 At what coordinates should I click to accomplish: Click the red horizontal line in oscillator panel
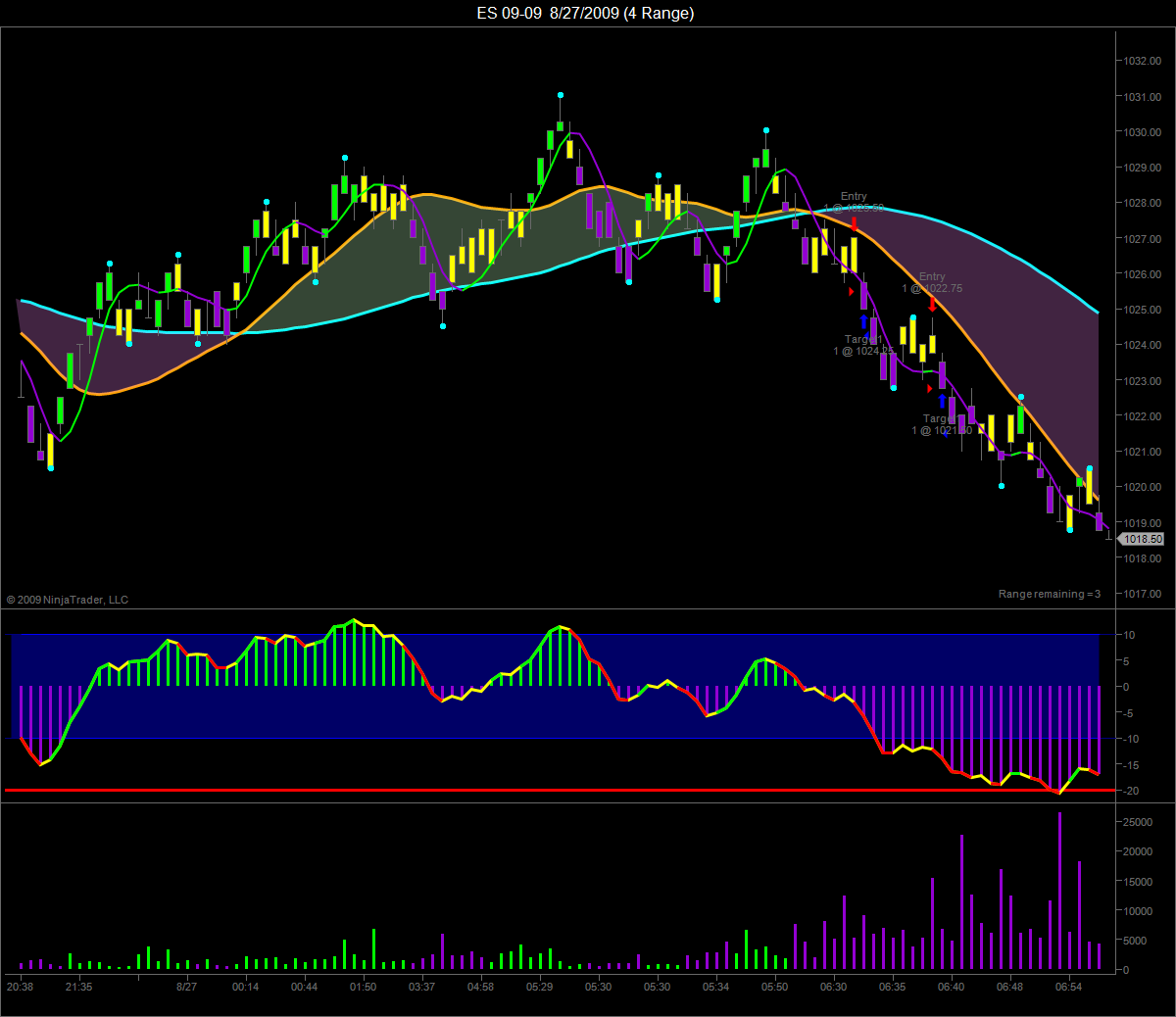[559, 790]
